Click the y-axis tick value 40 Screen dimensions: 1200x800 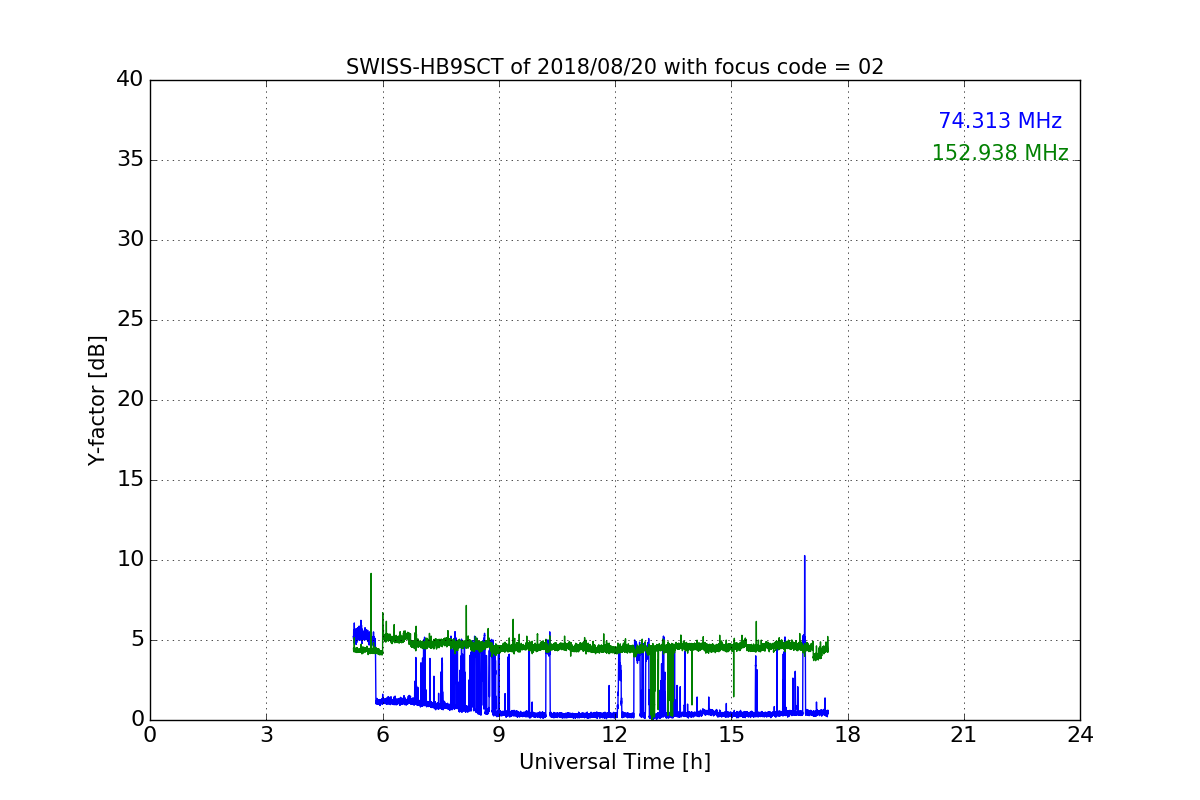[x=130, y=80]
